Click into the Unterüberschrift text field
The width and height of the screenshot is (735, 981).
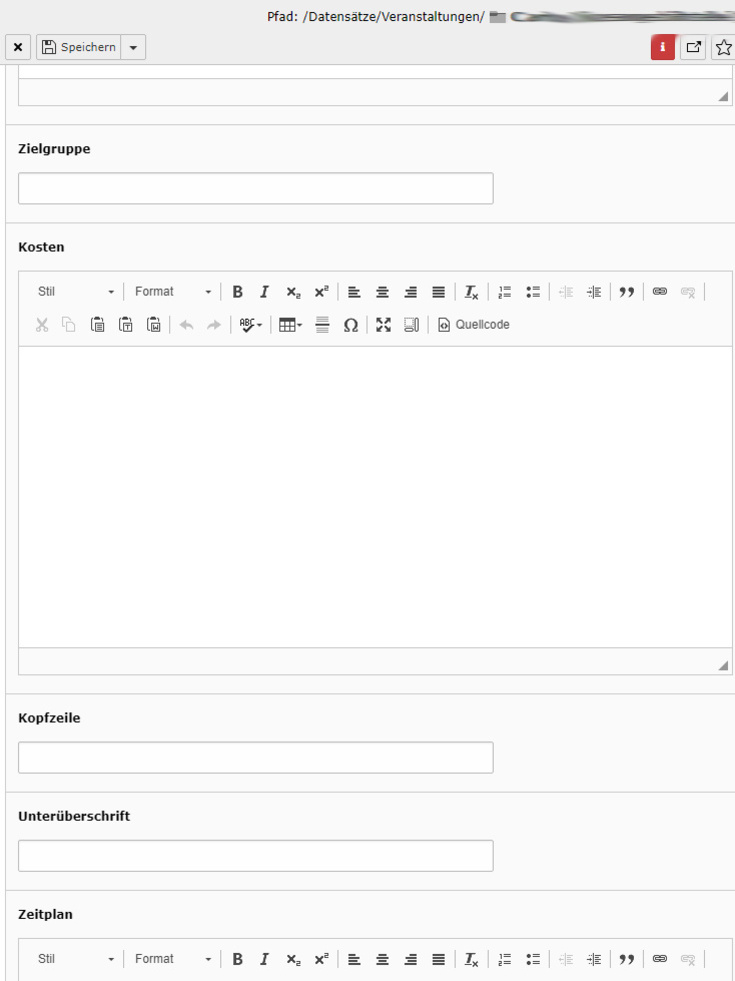click(255, 856)
